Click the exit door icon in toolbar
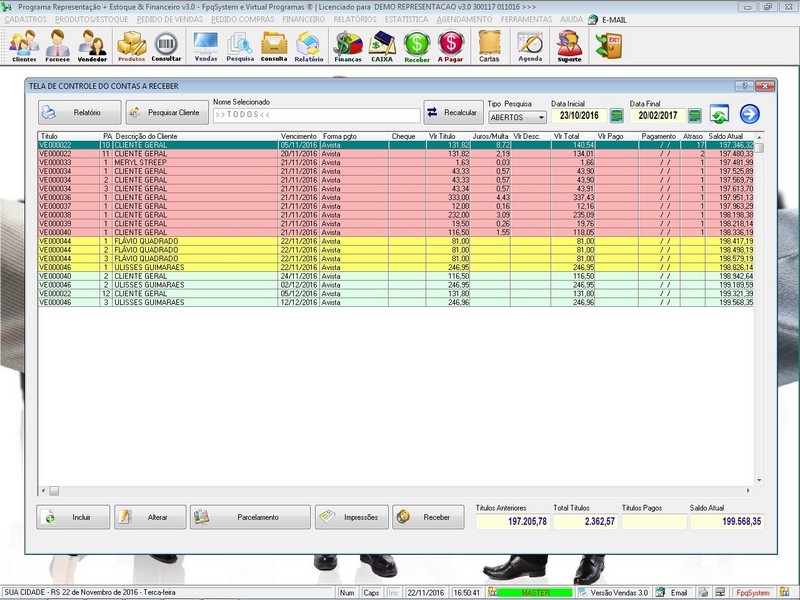 click(608, 46)
